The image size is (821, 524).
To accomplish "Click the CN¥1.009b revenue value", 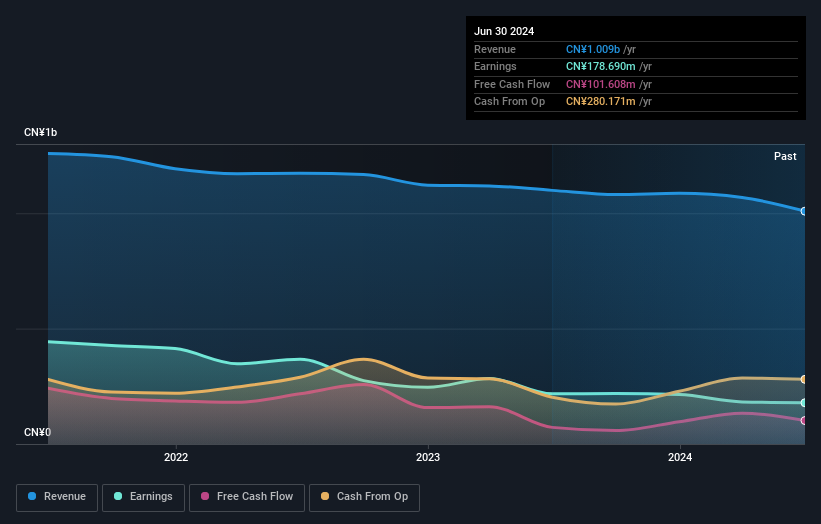I will 593,49.
